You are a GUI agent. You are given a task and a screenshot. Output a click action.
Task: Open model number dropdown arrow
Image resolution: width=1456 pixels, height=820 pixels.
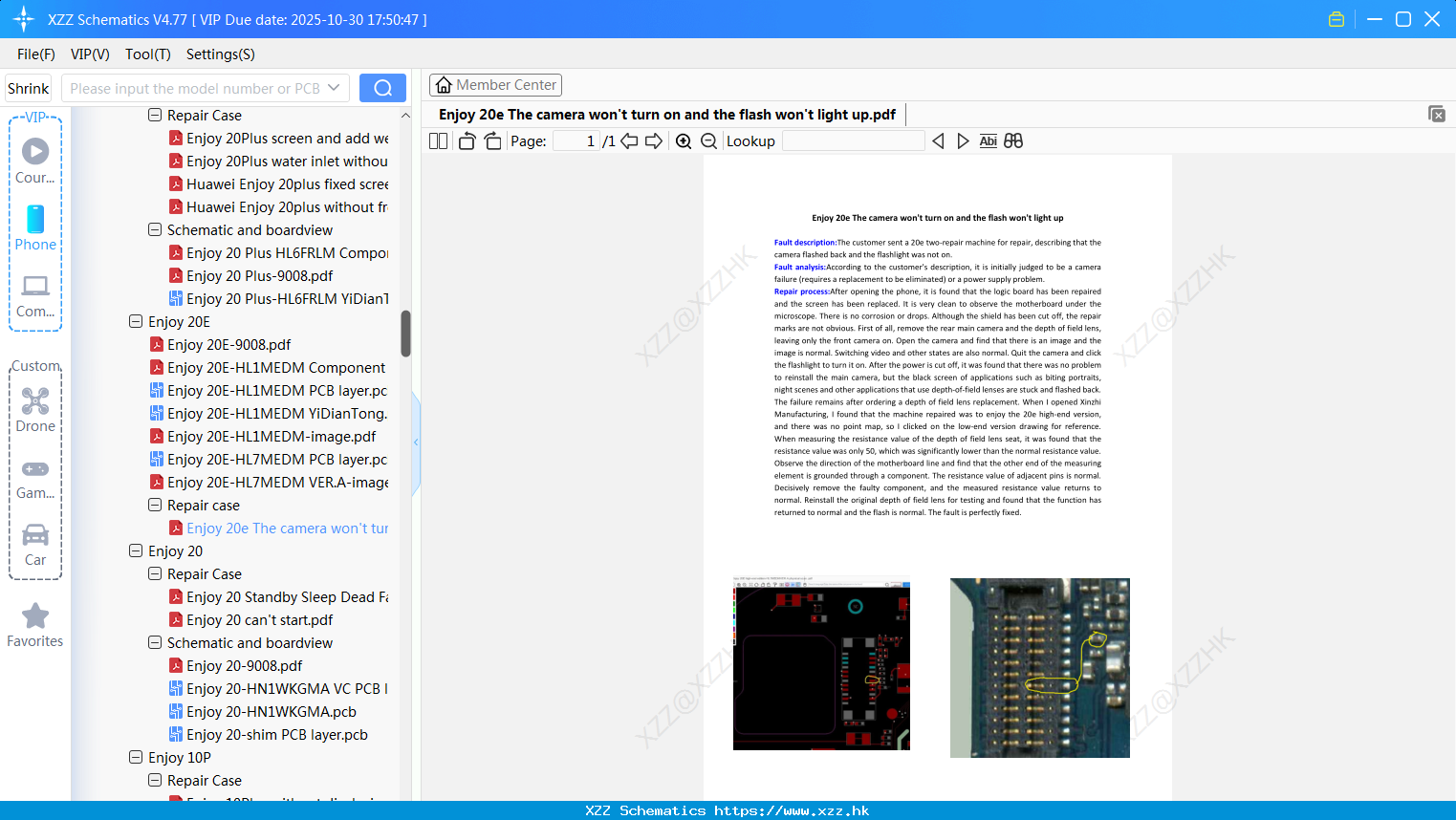click(x=334, y=88)
